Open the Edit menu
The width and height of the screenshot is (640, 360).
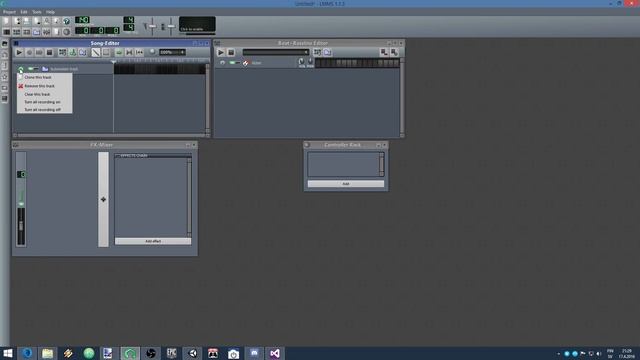[24, 12]
